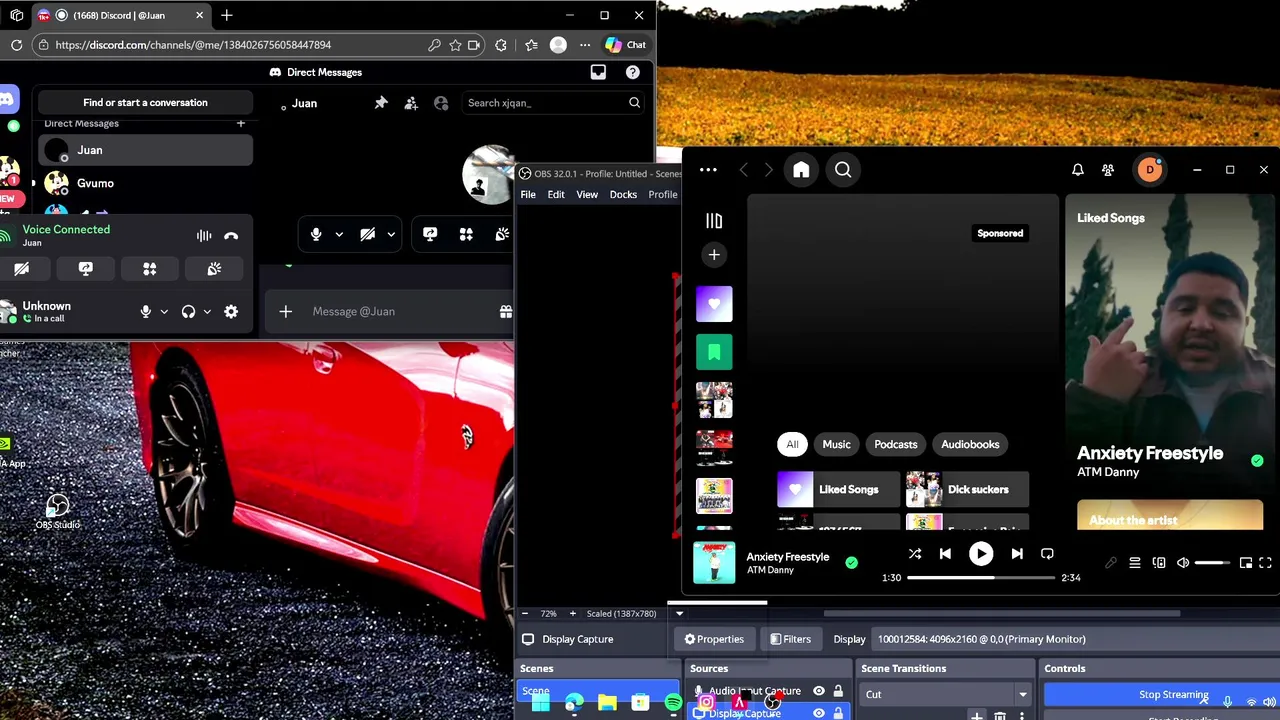This screenshot has width=1280, height=720.
Task: Expand Your Library in Spotify sidebar
Action: (x=714, y=221)
